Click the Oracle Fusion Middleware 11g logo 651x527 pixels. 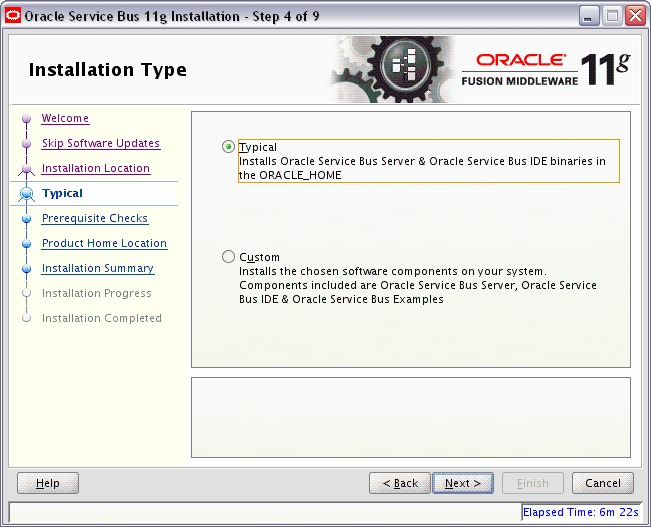(x=546, y=70)
